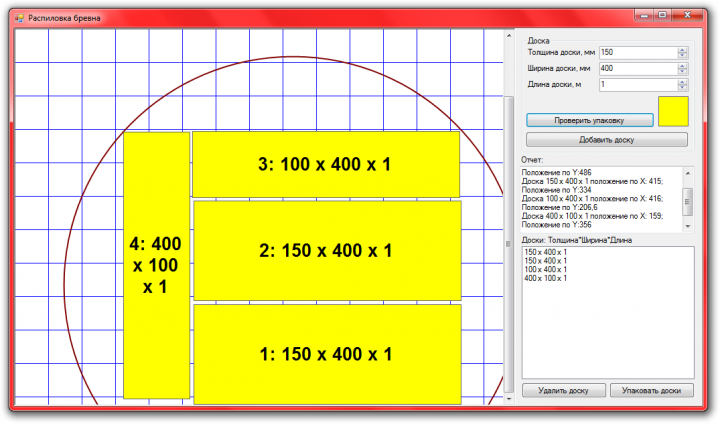Select board 1: 150 x 400 x 1 on canvas

pos(327,354)
